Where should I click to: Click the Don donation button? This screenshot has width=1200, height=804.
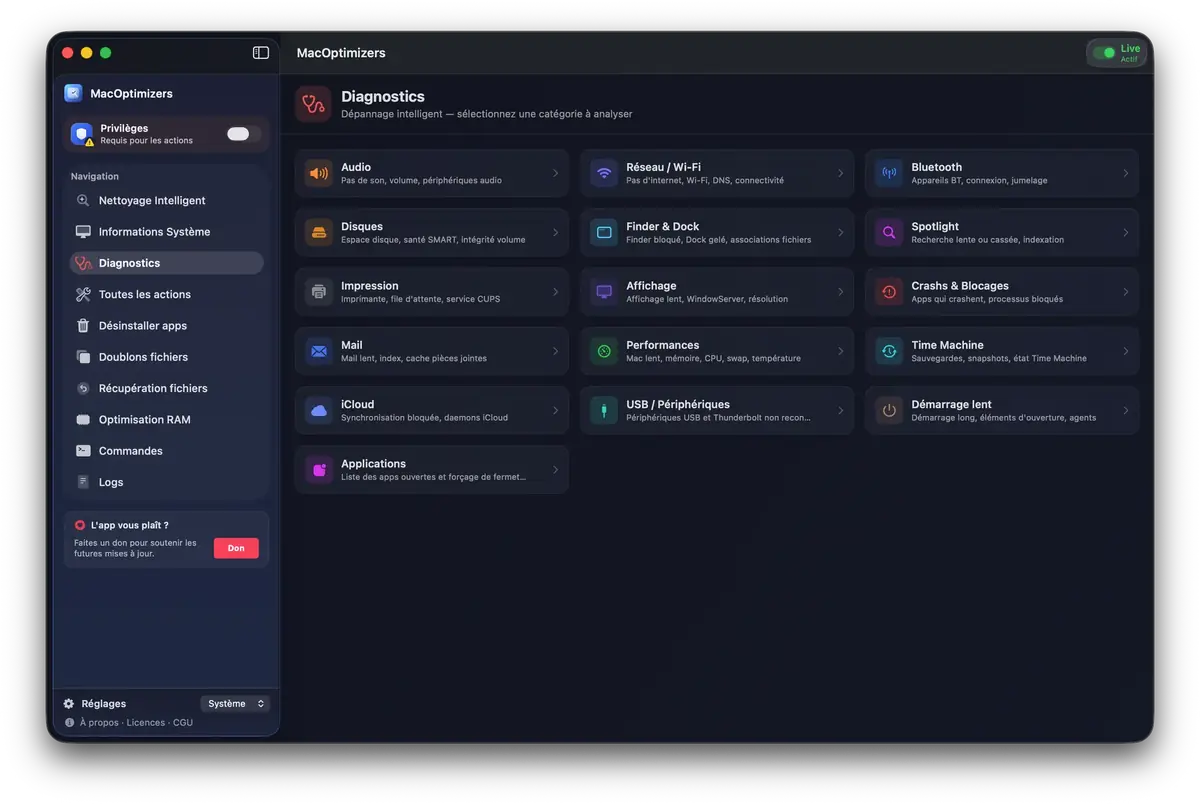point(236,548)
